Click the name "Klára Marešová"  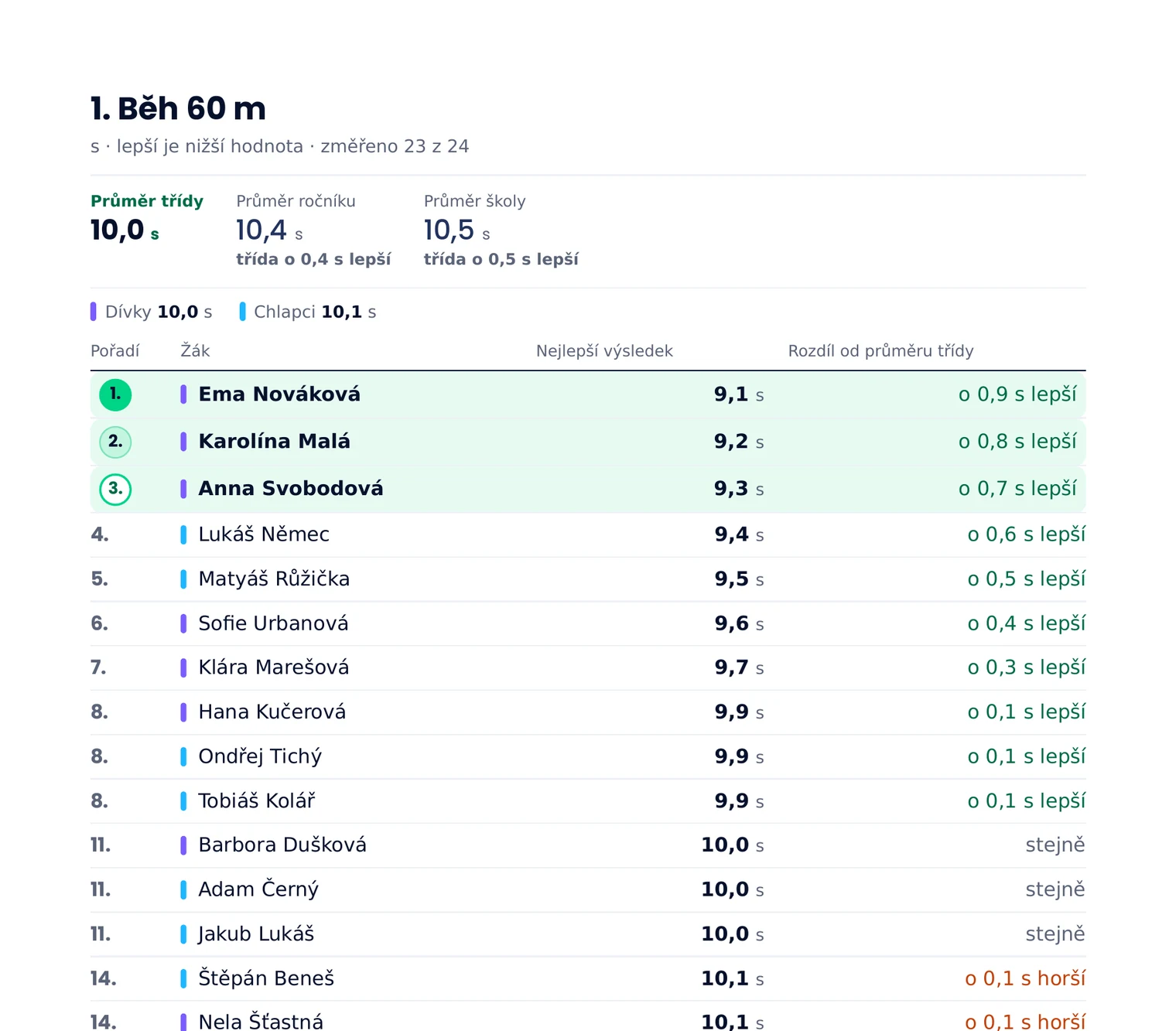coord(274,667)
